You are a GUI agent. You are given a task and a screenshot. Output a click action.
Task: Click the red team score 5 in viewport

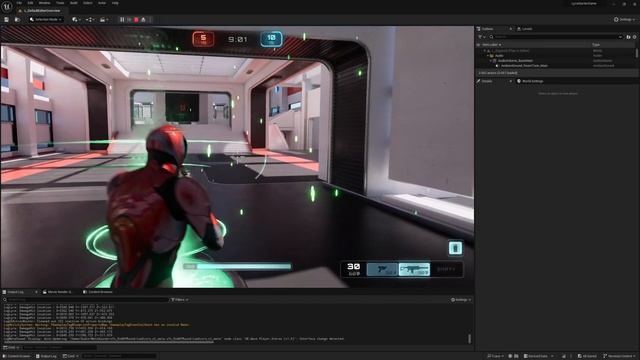(x=203, y=39)
